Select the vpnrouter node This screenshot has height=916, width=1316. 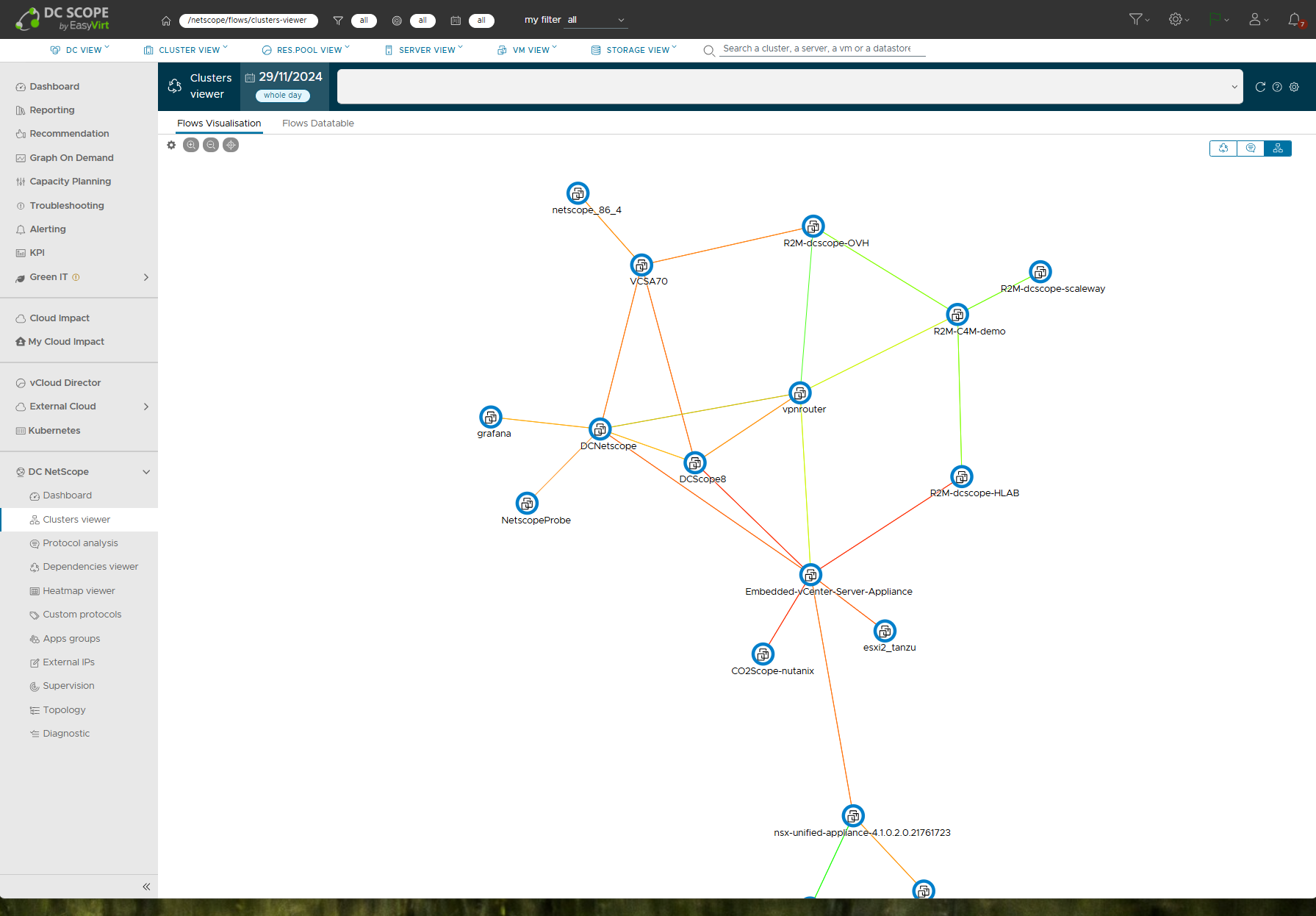(x=800, y=393)
